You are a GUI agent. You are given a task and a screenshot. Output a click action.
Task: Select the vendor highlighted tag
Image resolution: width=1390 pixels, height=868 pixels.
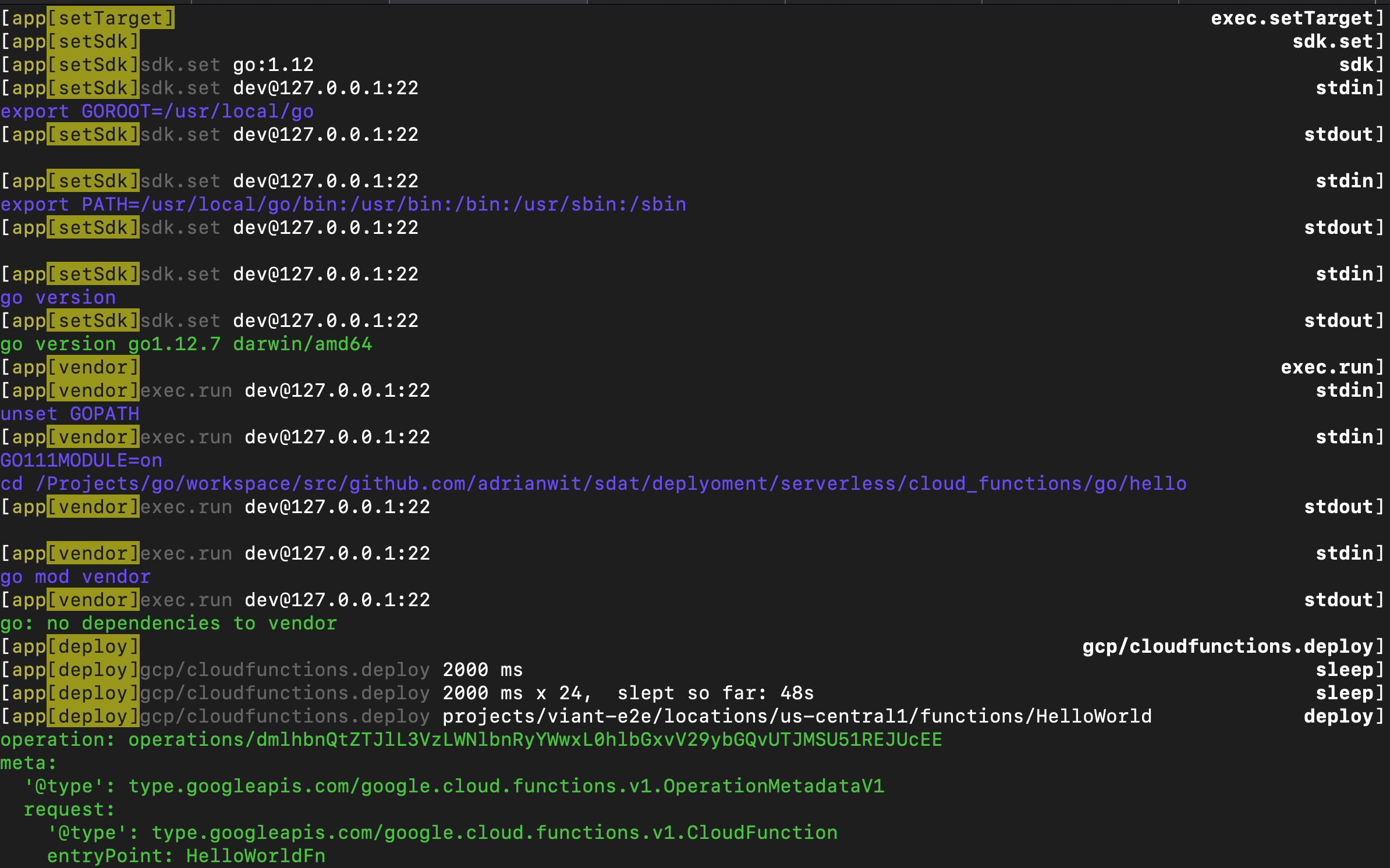pos(93,367)
